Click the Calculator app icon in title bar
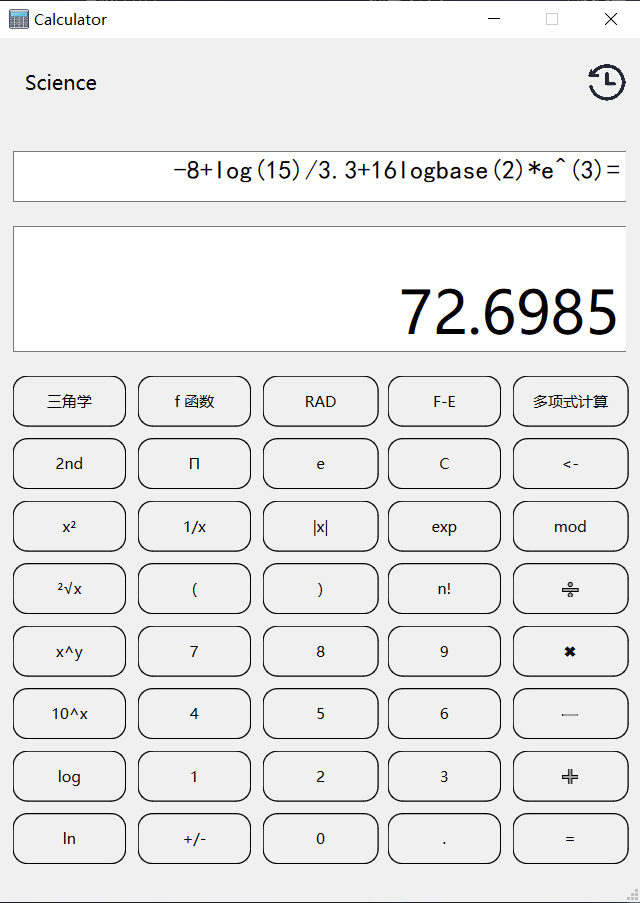Viewport: 640px width, 903px height. click(18, 20)
